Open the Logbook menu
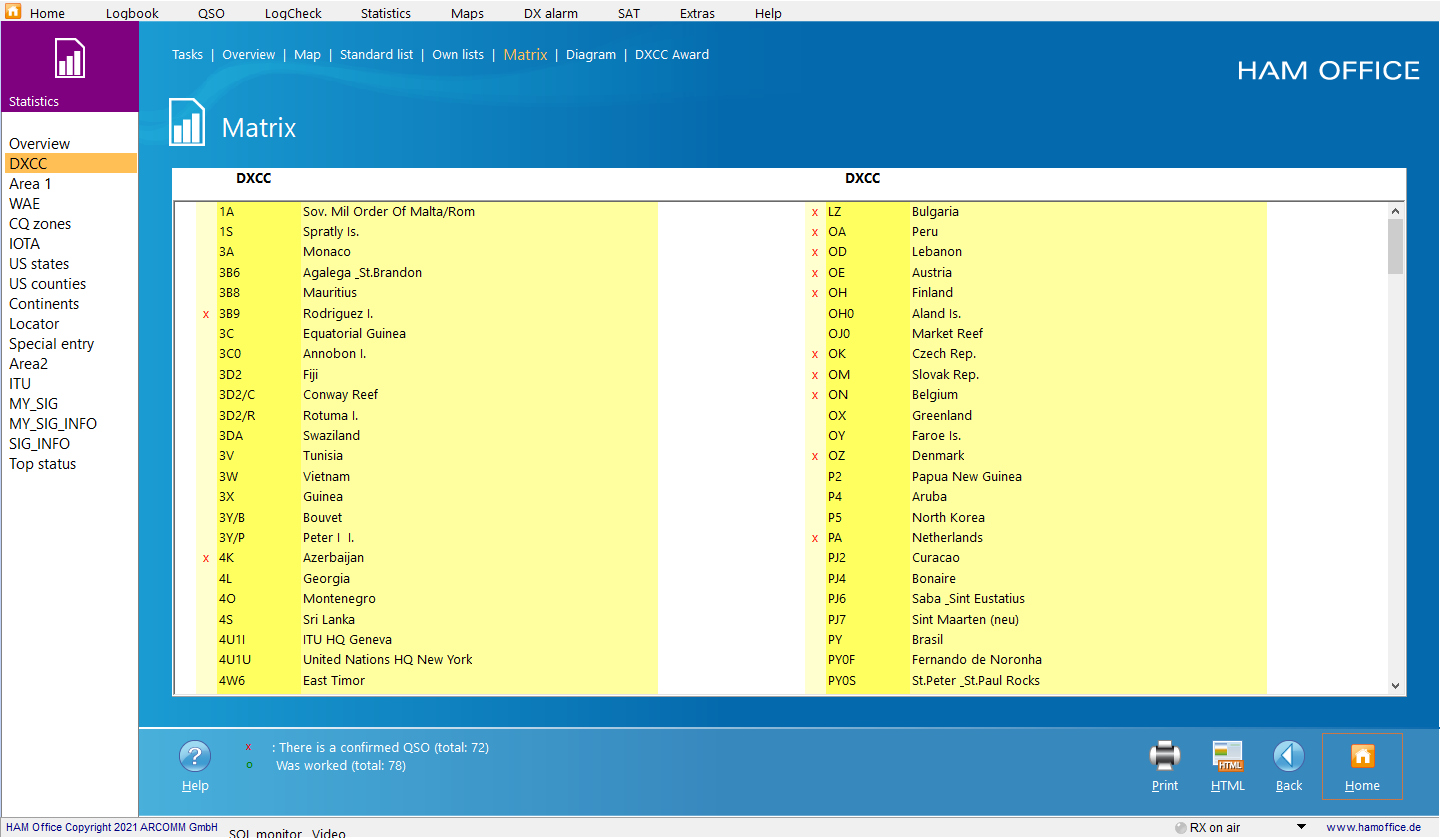The height and width of the screenshot is (838, 1440). [x=131, y=13]
